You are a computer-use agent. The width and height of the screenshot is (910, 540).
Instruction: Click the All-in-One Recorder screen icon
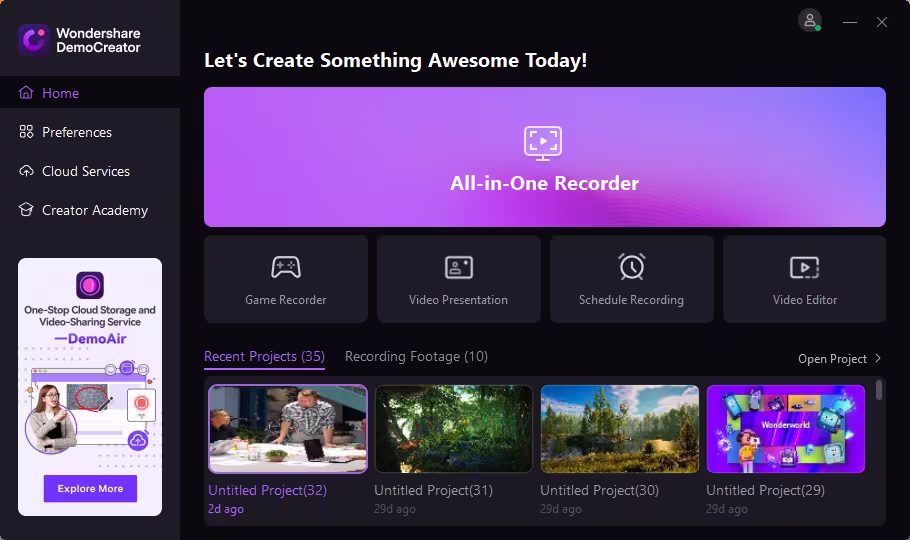543,143
